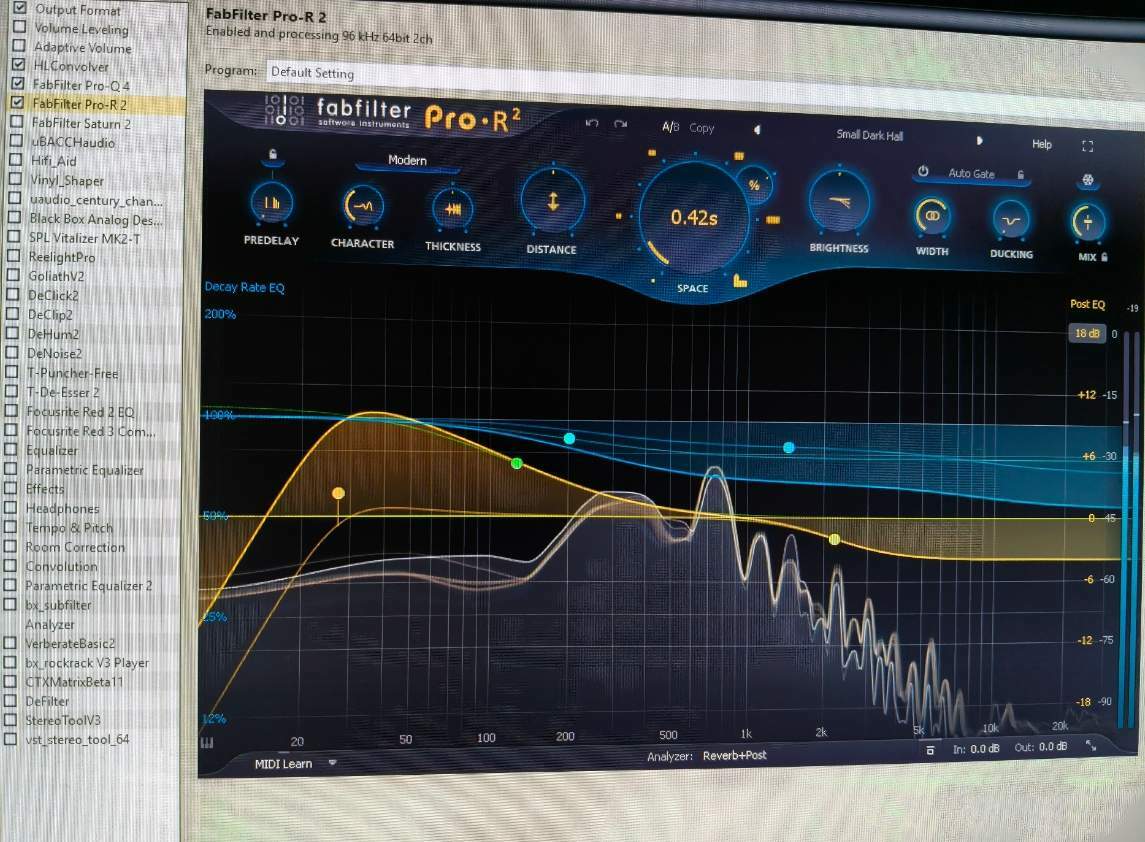Click the redo arrow icon
The height and width of the screenshot is (842, 1145).
click(x=621, y=124)
